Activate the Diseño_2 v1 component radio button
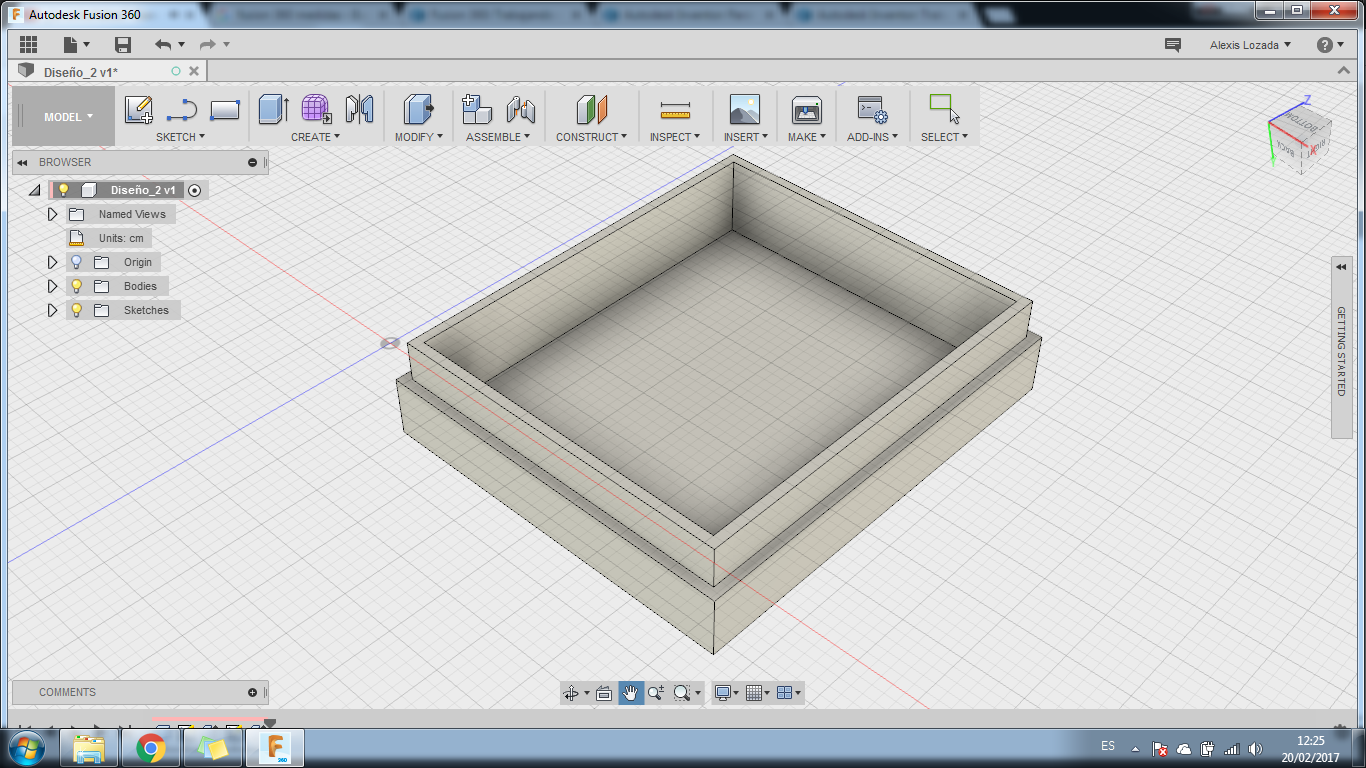The width and height of the screenshot is (1366, 768). [x=195, y=190]
